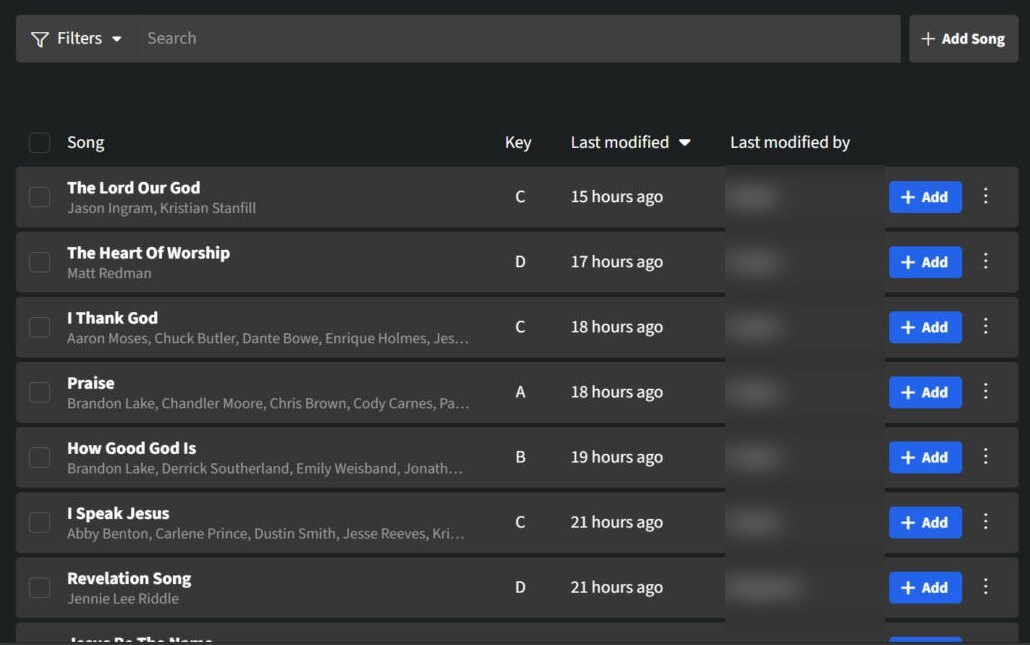Check the box for The Heart Of Worship
1030x645 pixels.
(39, 262)
